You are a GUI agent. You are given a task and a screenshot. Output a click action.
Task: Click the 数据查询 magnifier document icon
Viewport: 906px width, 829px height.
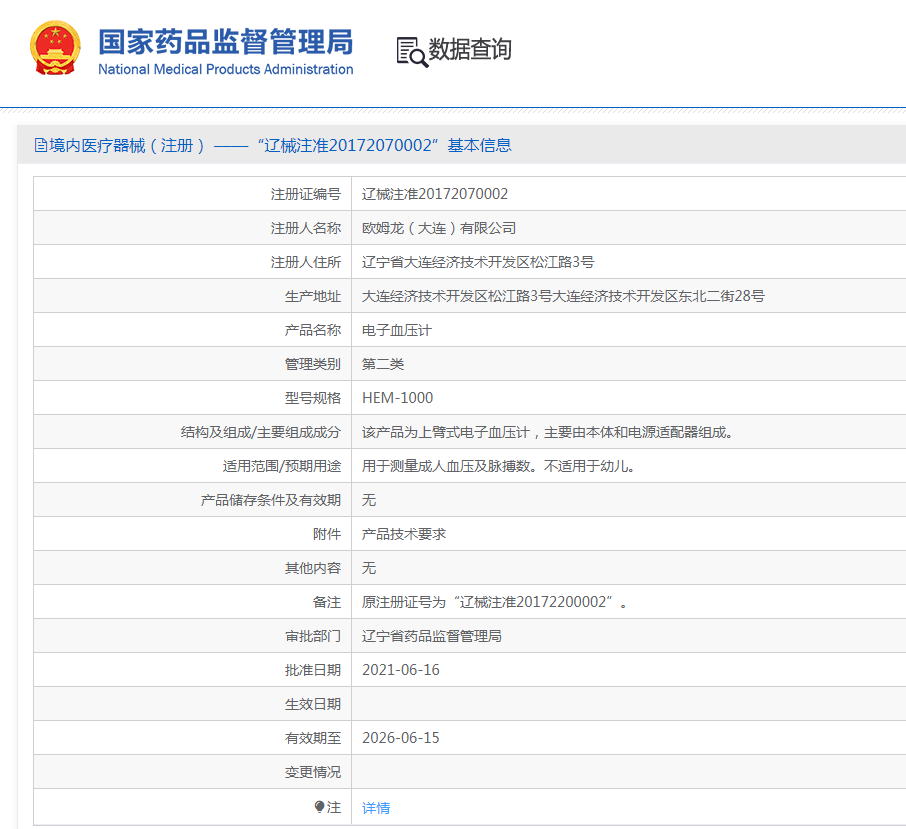pos(413,52)
